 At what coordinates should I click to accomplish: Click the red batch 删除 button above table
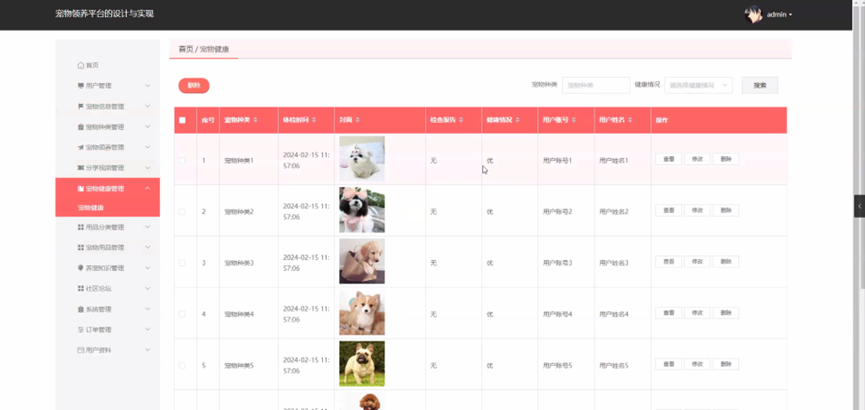(194, 86)
